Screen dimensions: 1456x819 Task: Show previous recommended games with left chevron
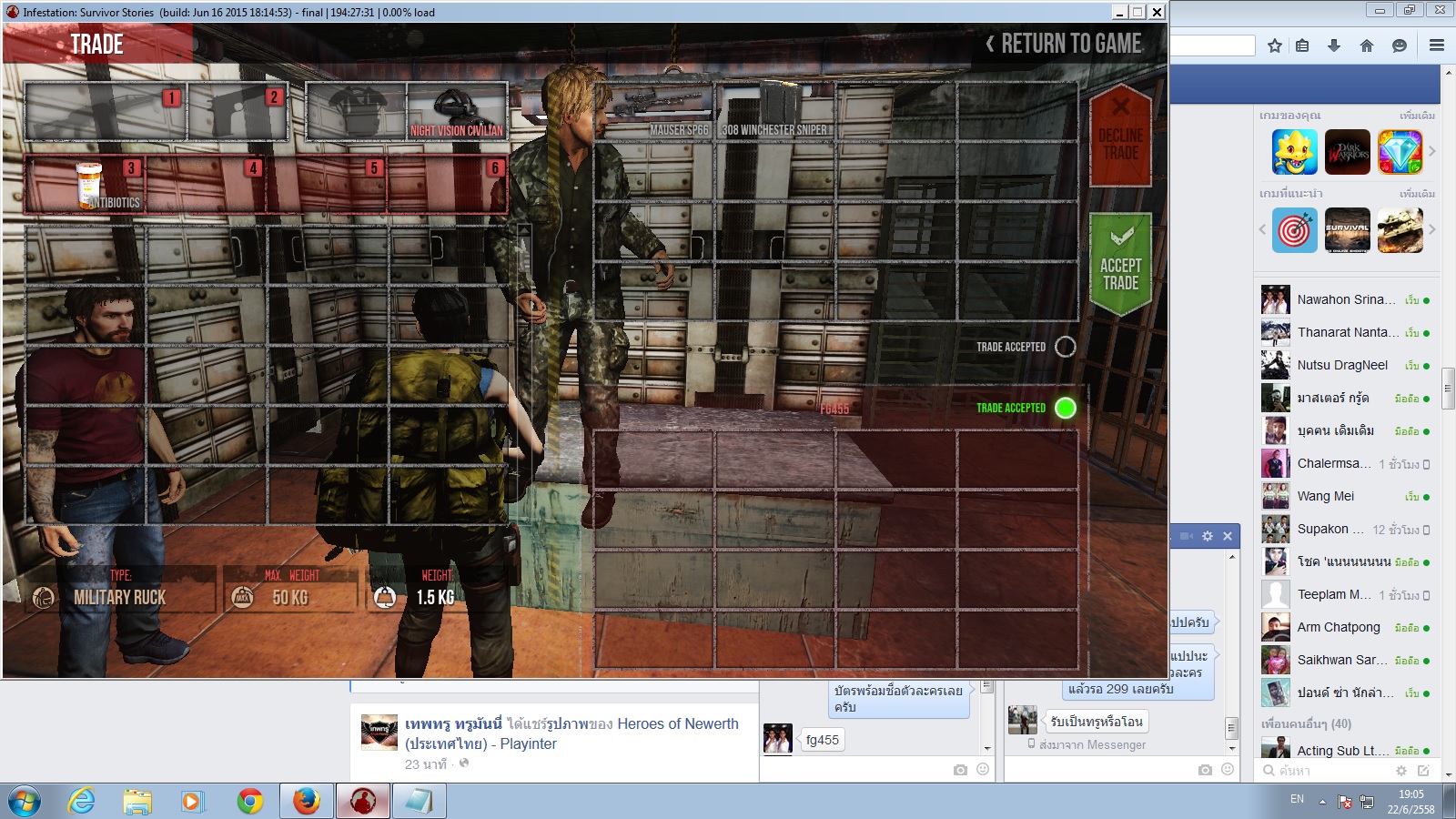1262,229
